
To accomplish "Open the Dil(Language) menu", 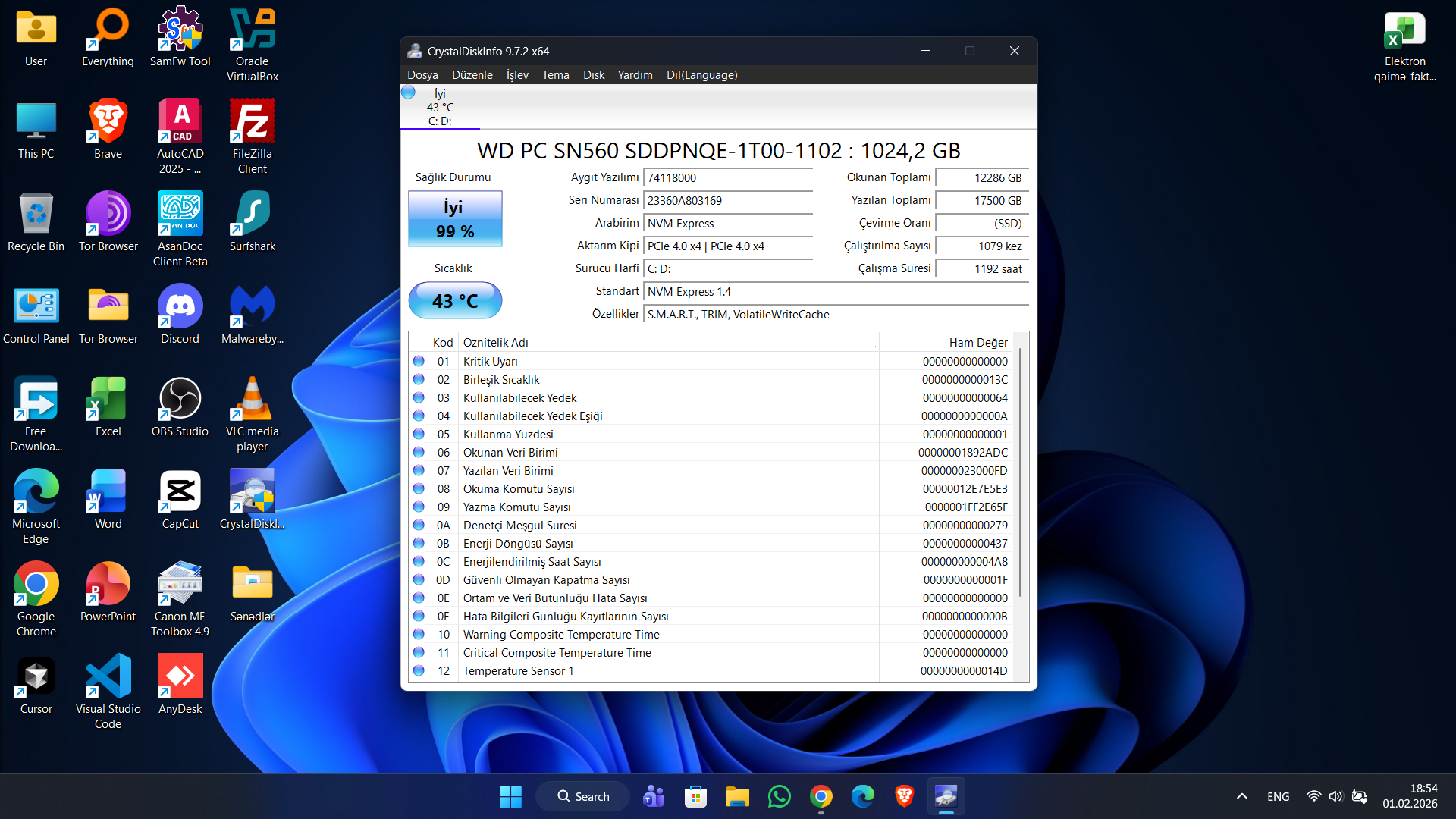I will point(701,75).
